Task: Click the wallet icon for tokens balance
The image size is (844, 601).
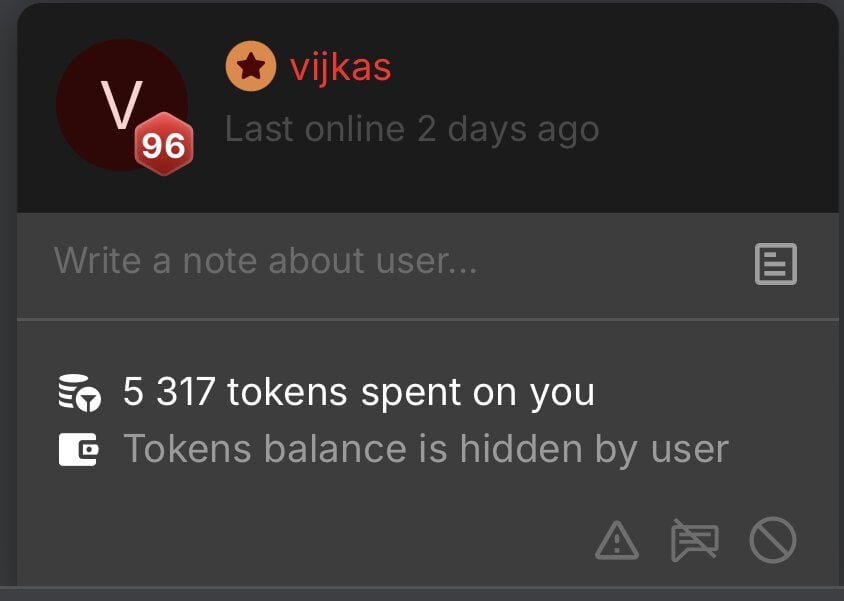Action: coord(79,449)
